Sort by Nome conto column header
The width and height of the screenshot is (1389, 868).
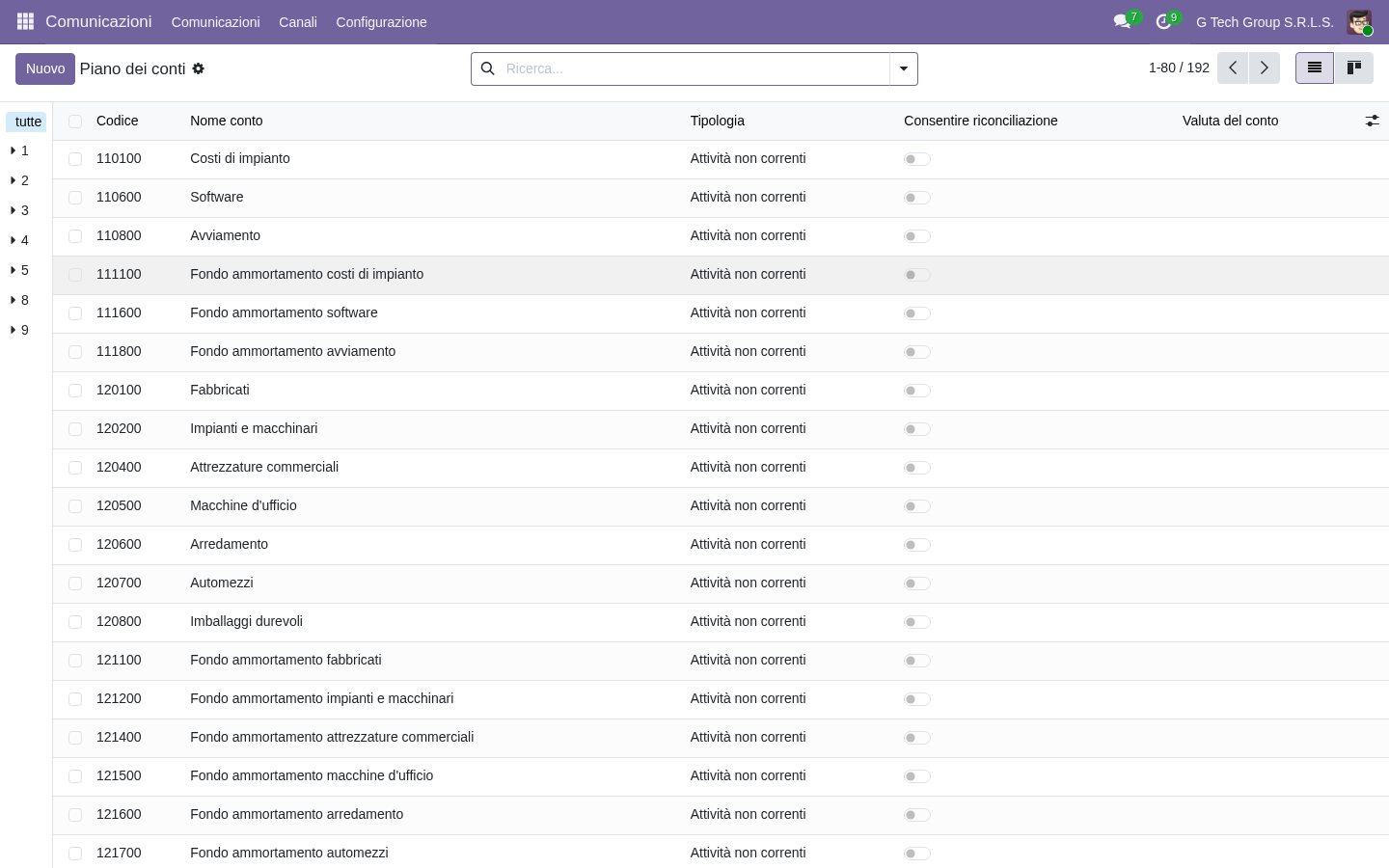227,121
